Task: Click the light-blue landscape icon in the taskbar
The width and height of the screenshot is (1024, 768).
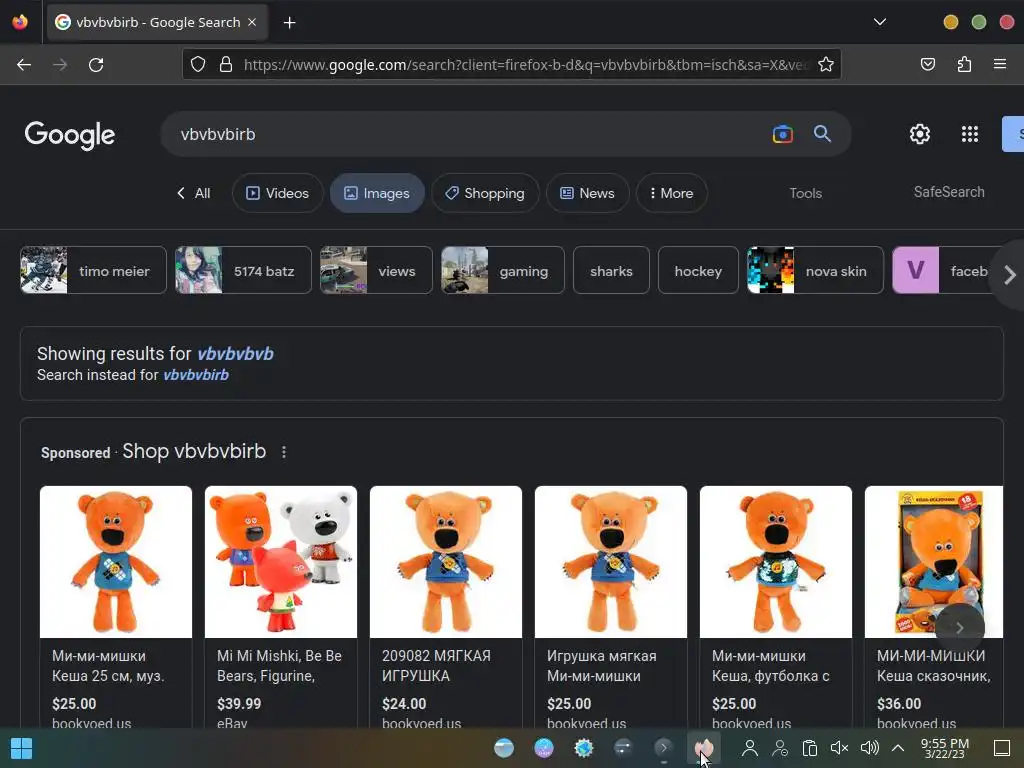Action: [504, 748]
